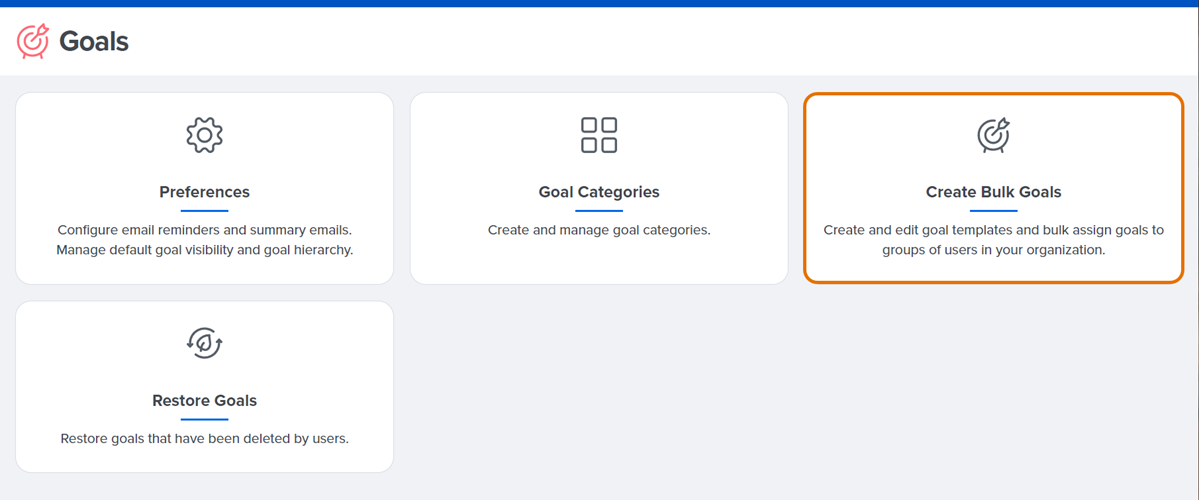This screenshot has width=1199, height=500.
Task: Select the Create Bulk Goals heading
Action: coord(993,192)
